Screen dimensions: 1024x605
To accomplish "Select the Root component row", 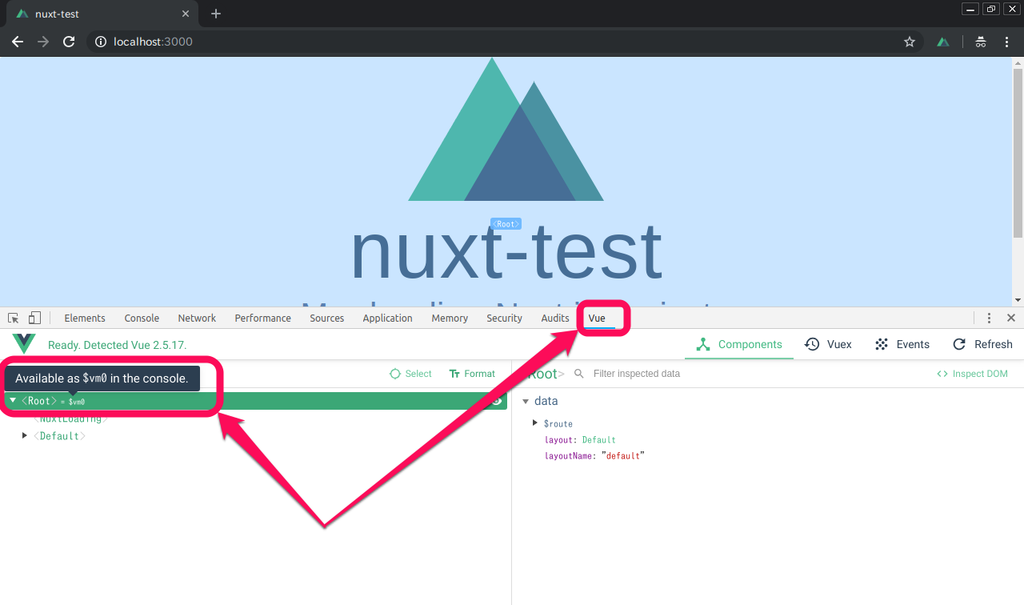I will 255,401.
